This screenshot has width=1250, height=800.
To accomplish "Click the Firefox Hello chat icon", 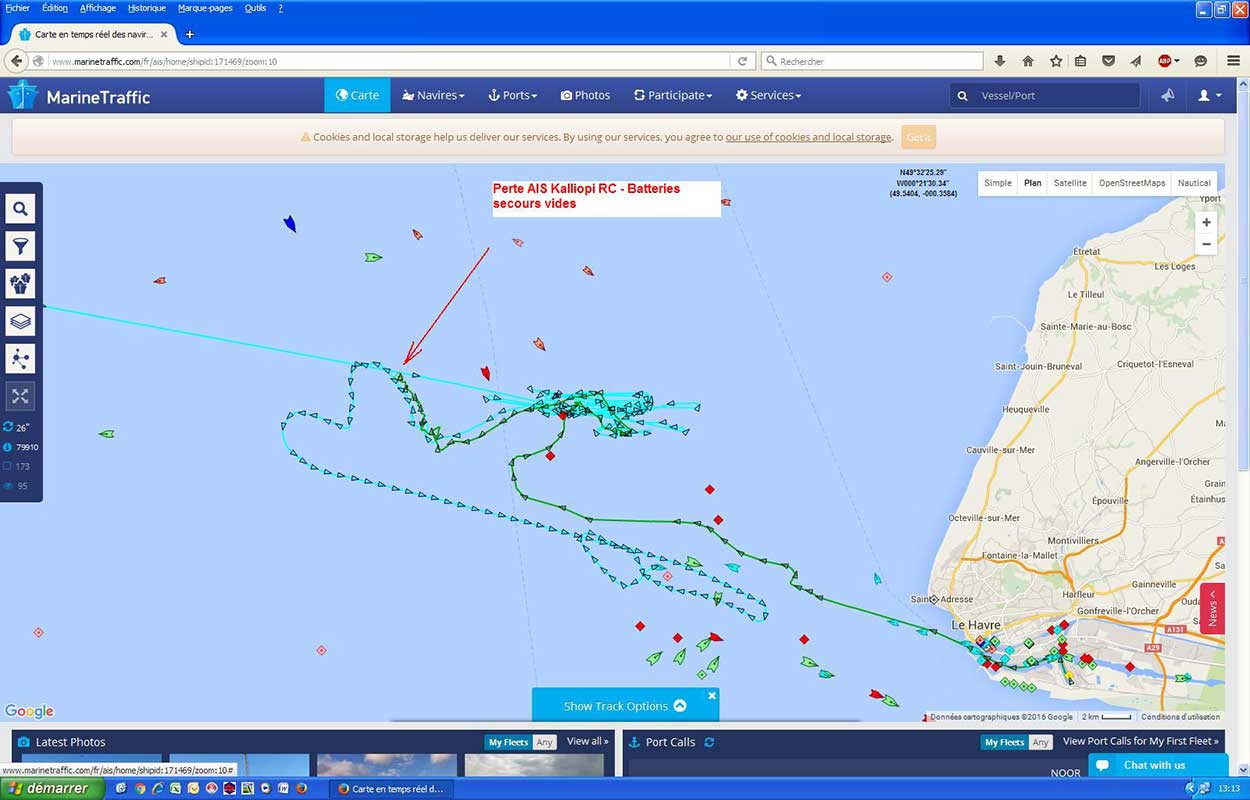I will tap(1200, 61).
